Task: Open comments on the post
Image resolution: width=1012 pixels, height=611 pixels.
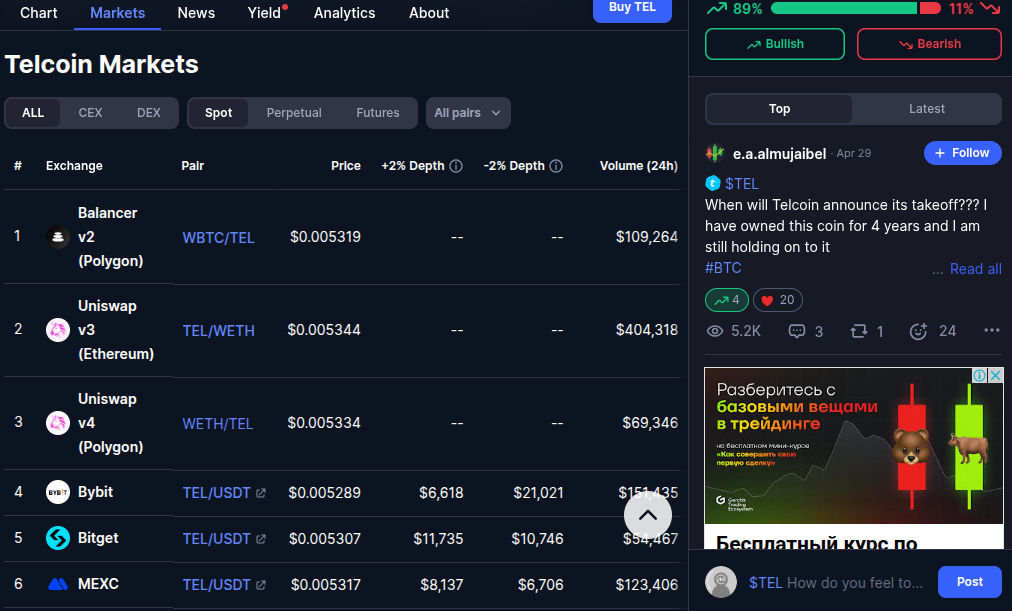Action: tap(797, 331)
